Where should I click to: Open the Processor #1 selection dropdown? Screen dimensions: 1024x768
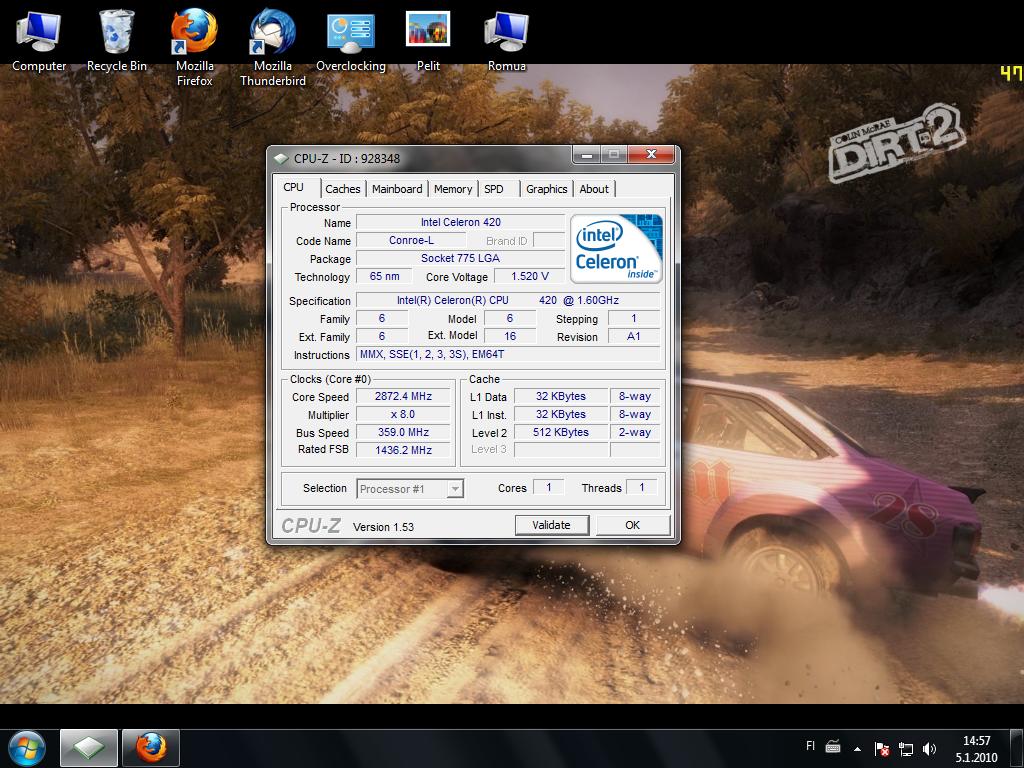[x=410, y=488]
